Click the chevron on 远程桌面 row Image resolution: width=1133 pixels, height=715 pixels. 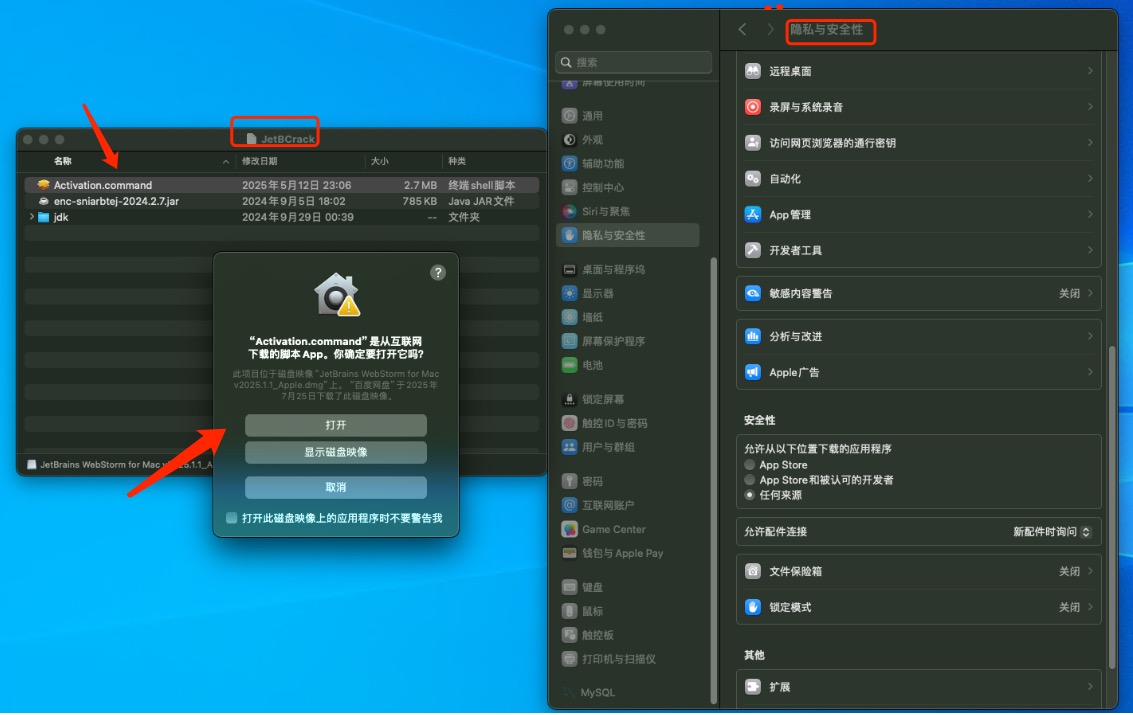point(1090,71)
